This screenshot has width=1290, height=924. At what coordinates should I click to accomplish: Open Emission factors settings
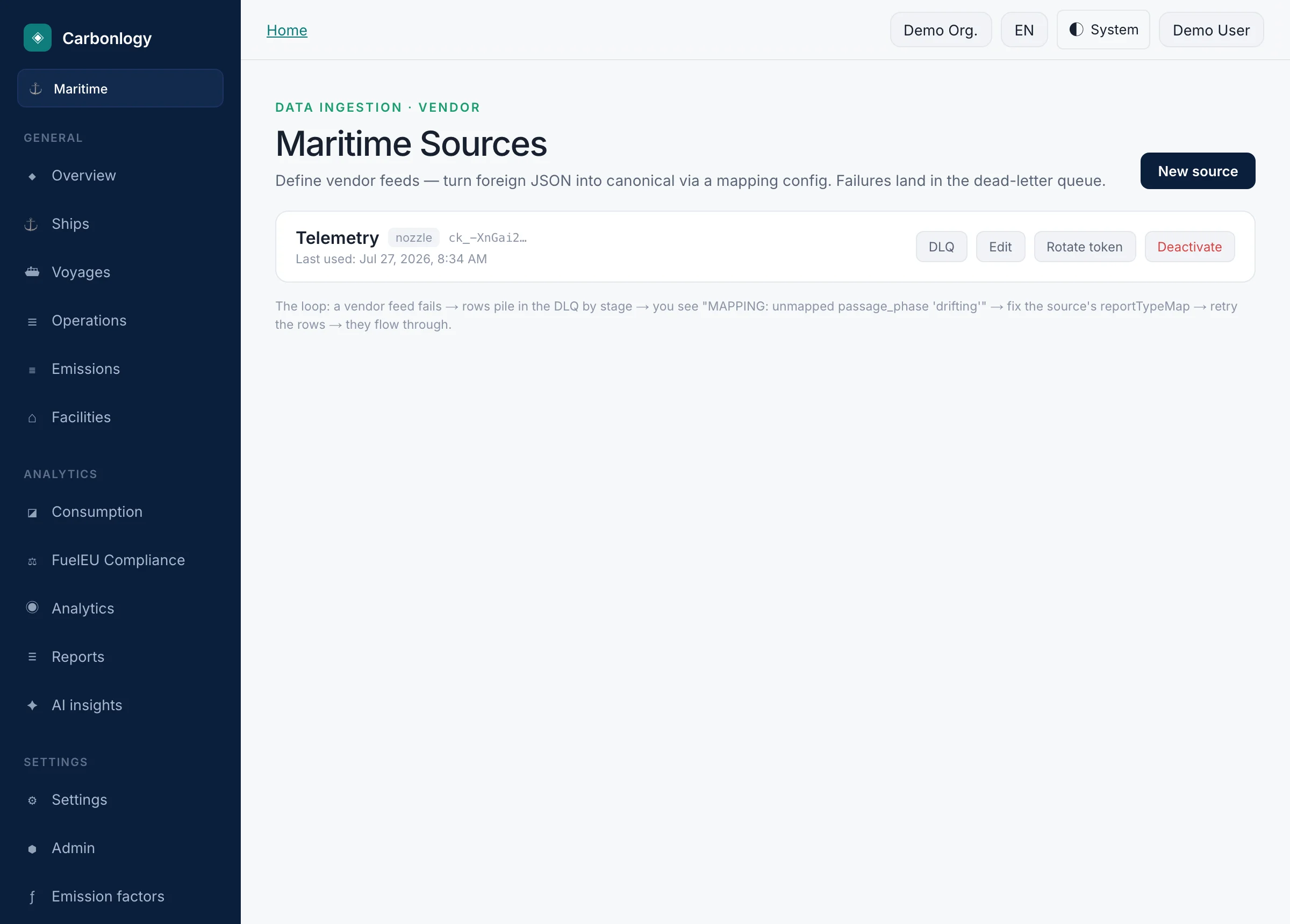coord(120,896)
